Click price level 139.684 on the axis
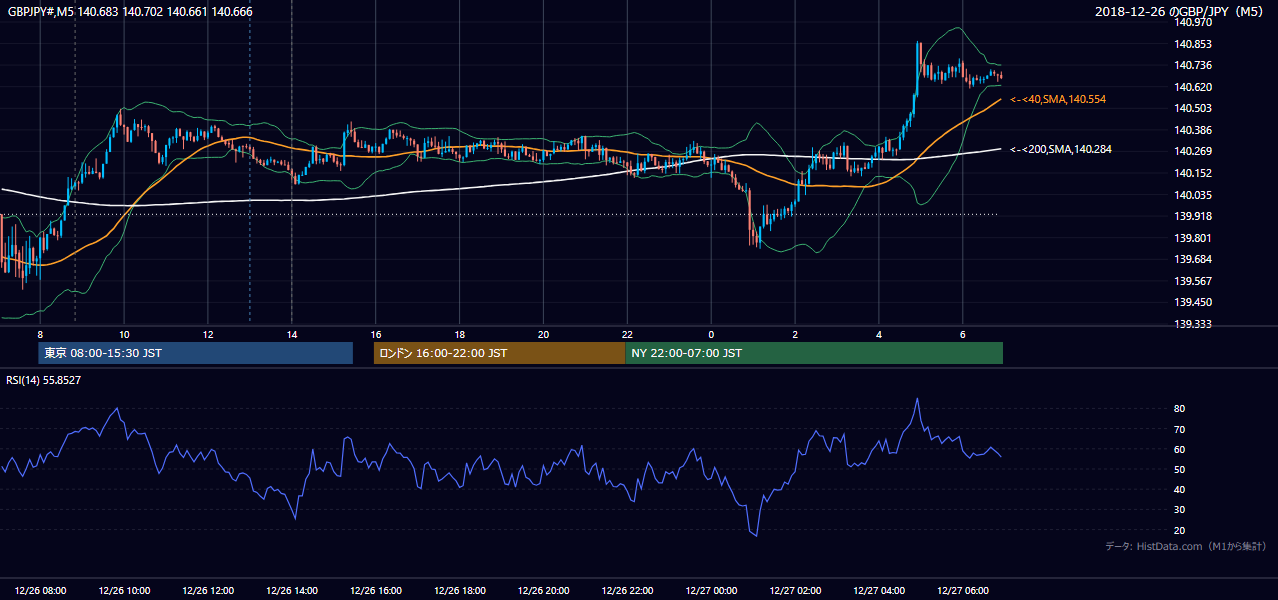Image resolution: width=1278 pixels, height=600 pixels. tap(1193, 260)
